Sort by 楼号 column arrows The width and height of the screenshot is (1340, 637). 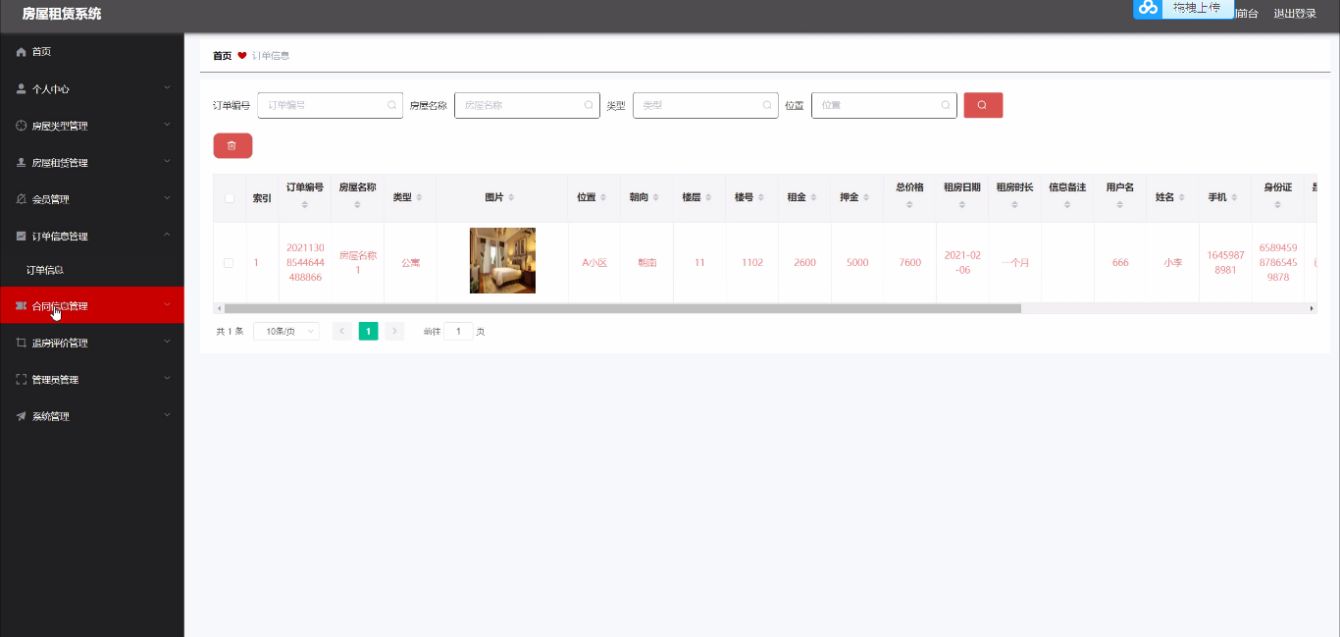761,198
